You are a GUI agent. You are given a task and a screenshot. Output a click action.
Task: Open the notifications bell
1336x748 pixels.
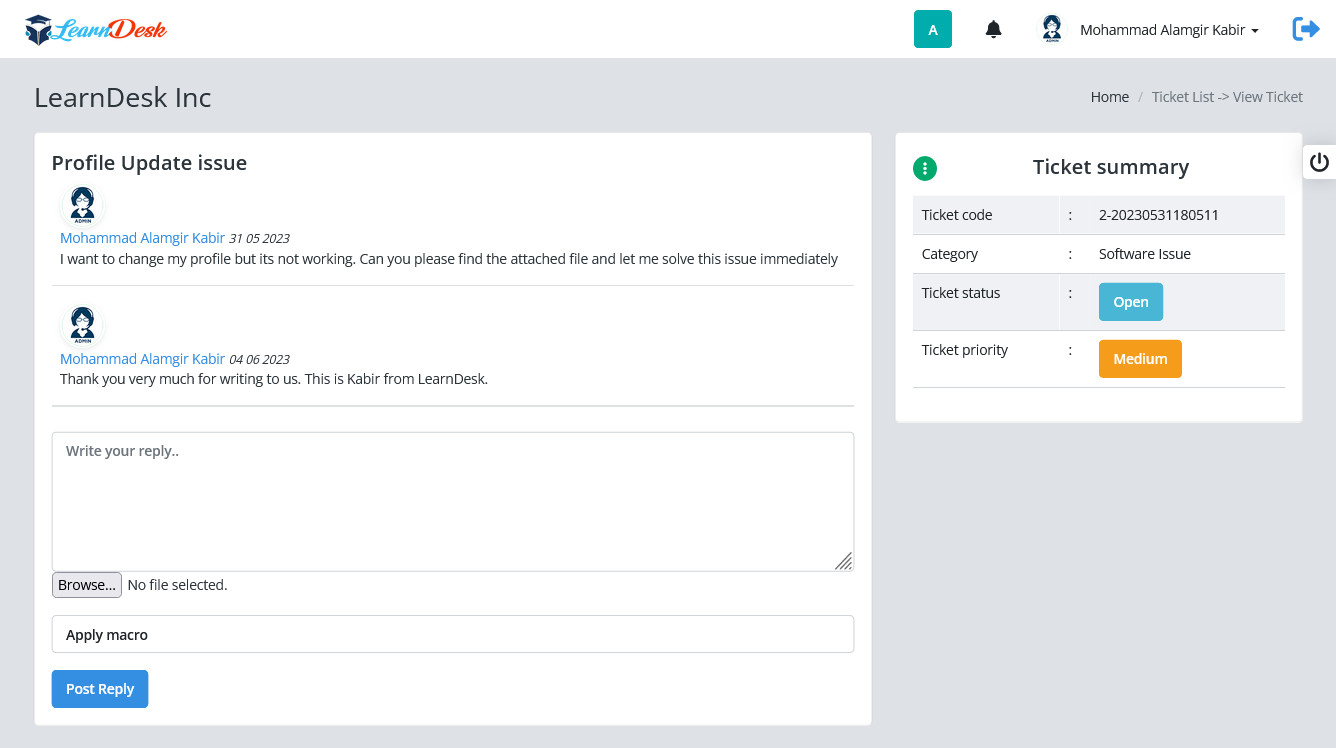pyautogui.click(x=993, y=29)
